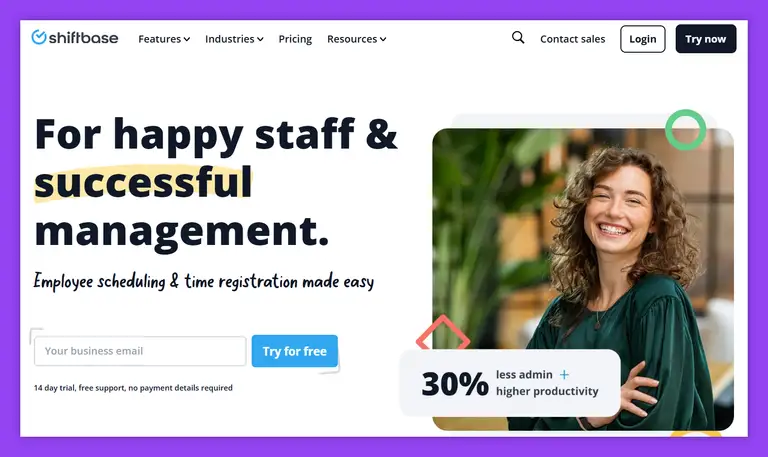Screen dimensions: 768x457
Task: Go to Contact sales link
Action: [x=573, y=39]
